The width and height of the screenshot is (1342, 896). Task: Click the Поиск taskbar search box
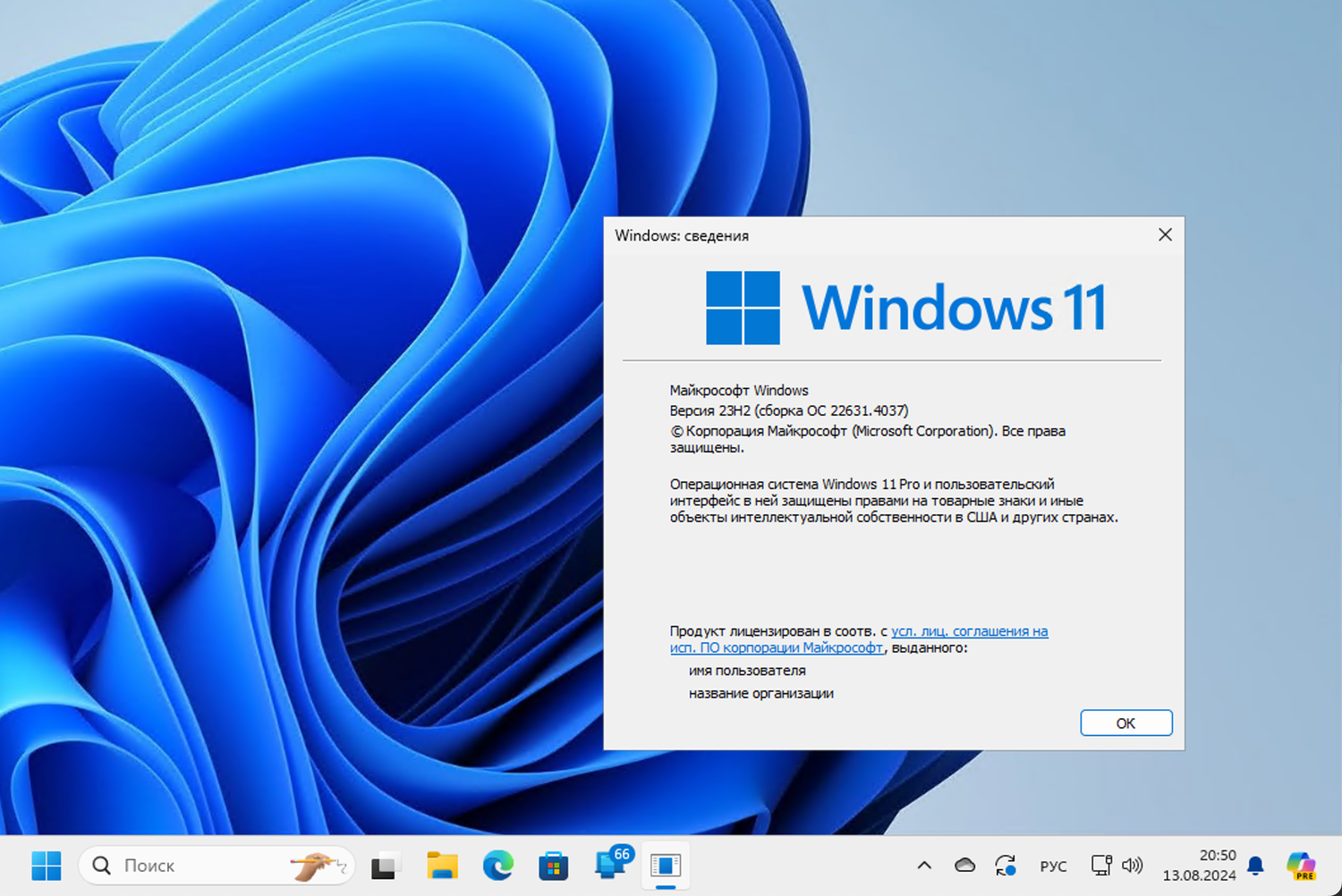217,866
